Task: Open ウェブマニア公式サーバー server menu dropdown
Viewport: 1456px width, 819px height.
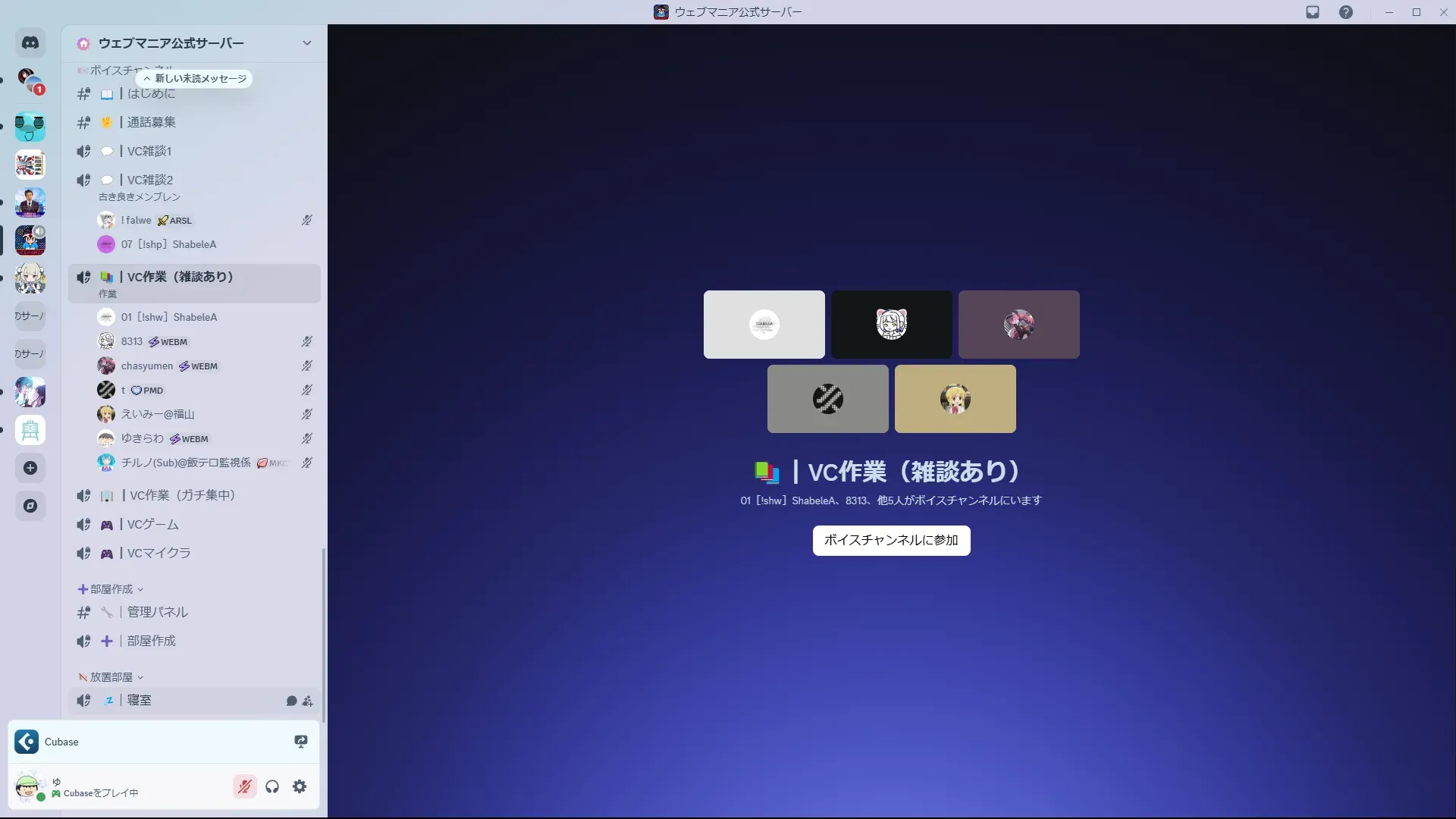Action: 306,43
